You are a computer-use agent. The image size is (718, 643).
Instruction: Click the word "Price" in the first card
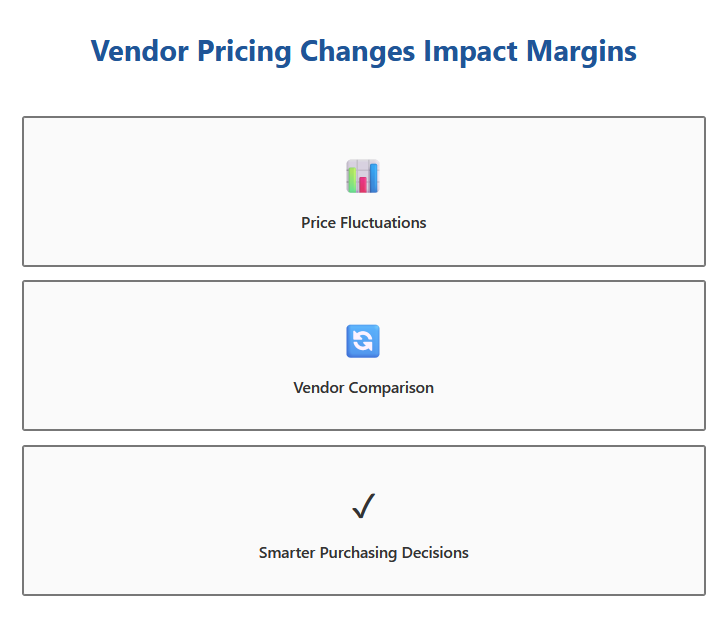[x=319, y=223]
